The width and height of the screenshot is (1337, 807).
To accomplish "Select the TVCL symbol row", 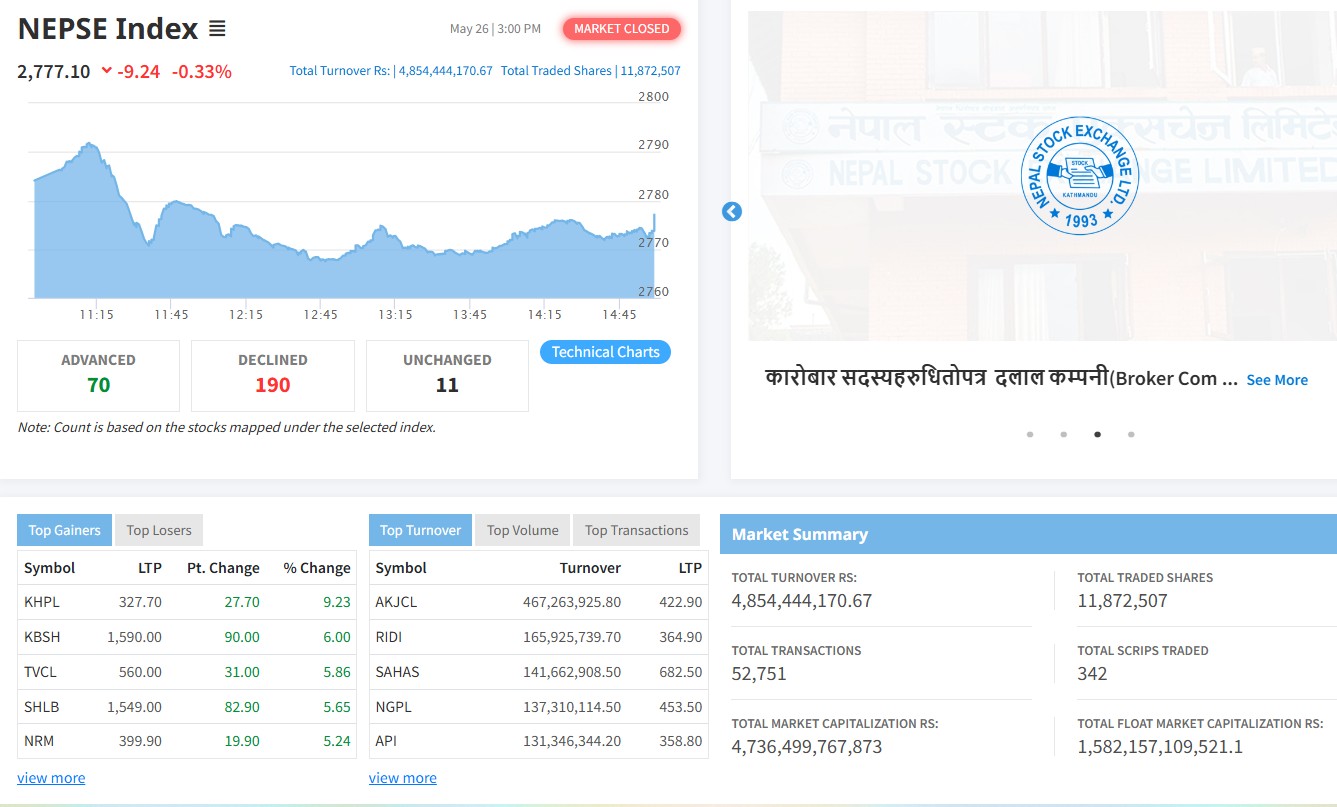I will (x=187, y=672).
